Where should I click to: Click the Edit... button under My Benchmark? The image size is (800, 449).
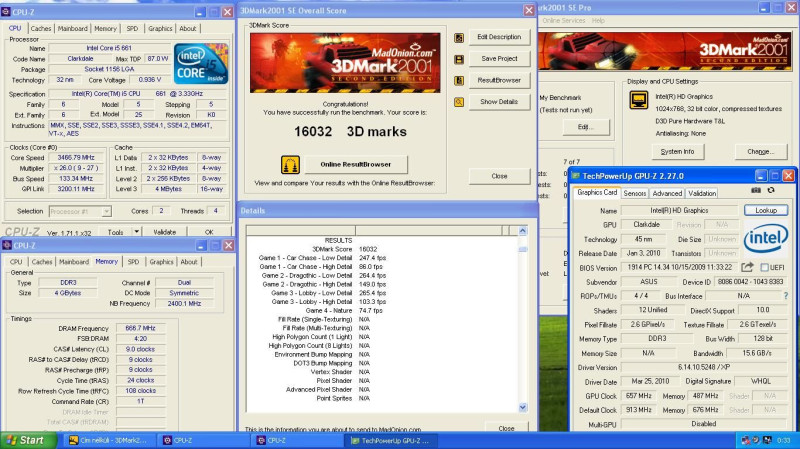[586, 127]
